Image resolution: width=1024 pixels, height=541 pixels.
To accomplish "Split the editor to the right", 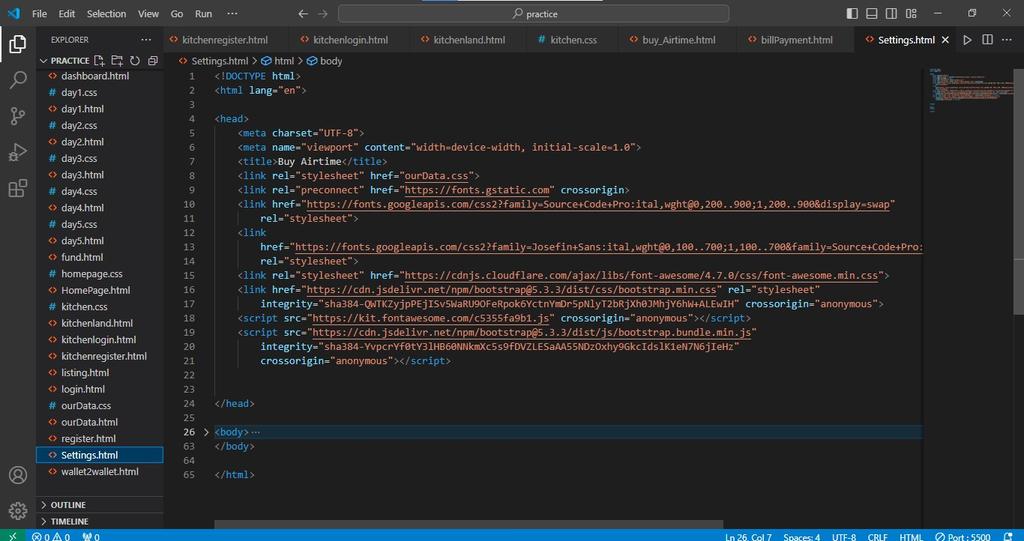I will pos(987,40).
